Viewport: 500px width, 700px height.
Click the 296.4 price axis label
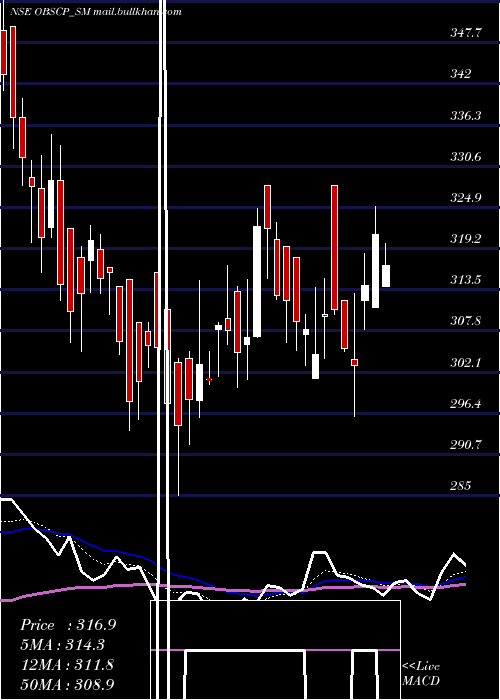[x=466, y=404]
